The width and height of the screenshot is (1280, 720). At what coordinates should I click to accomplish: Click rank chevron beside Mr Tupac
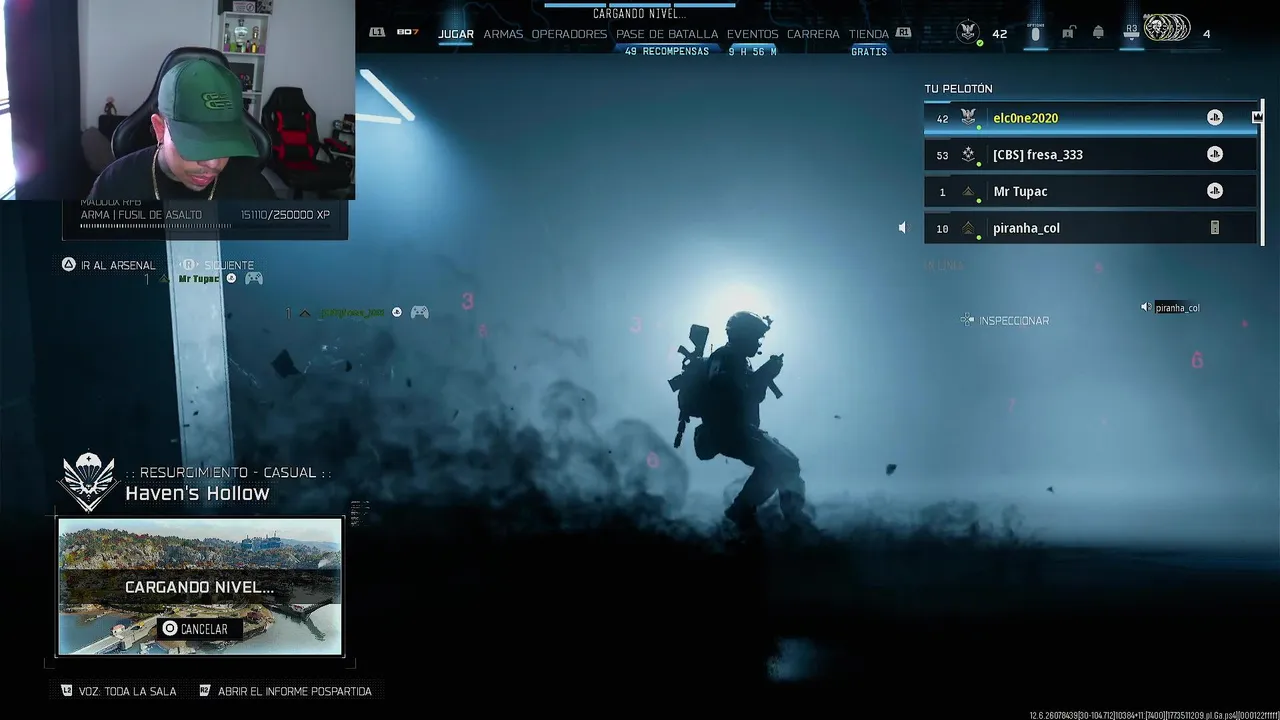pyautogui.click(x=968, y=191)
